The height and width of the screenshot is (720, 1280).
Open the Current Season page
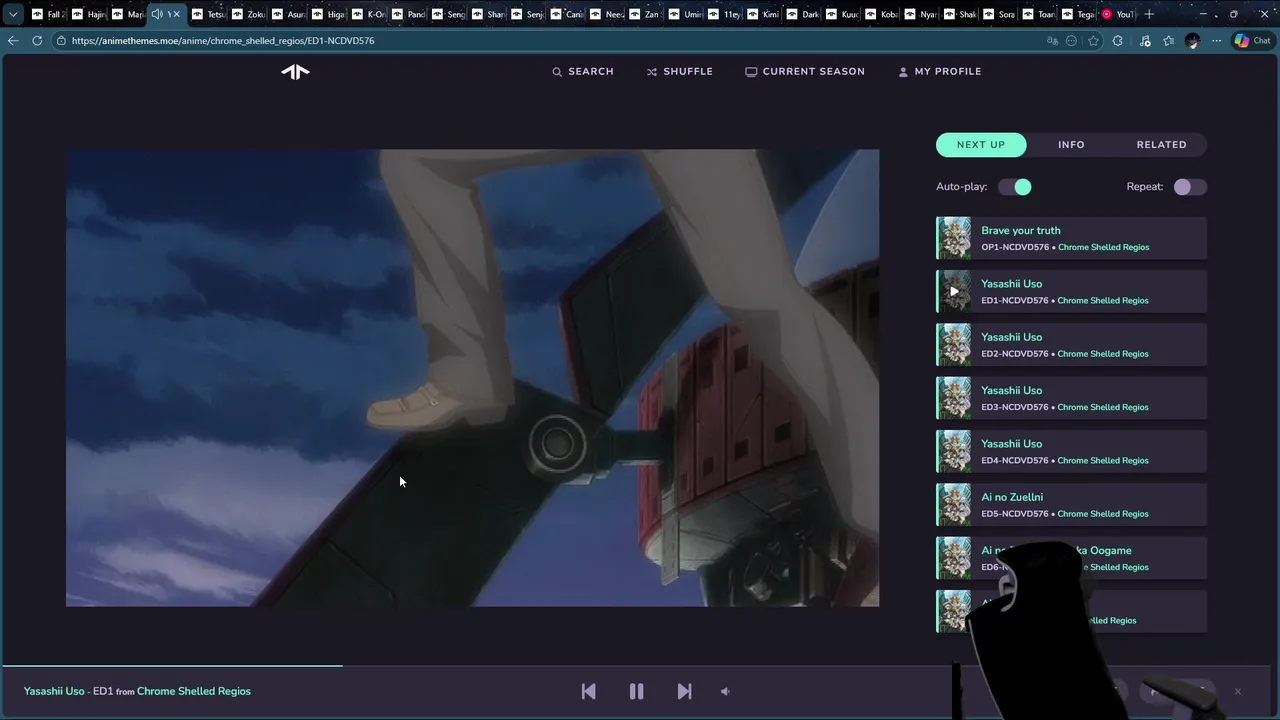pyautogui.click(x=805, y=72)
